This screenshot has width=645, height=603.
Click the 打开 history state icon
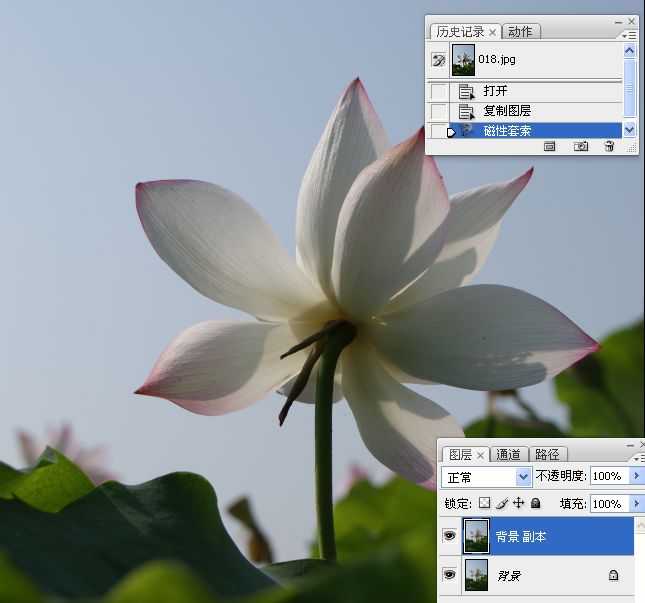point(466,91)
